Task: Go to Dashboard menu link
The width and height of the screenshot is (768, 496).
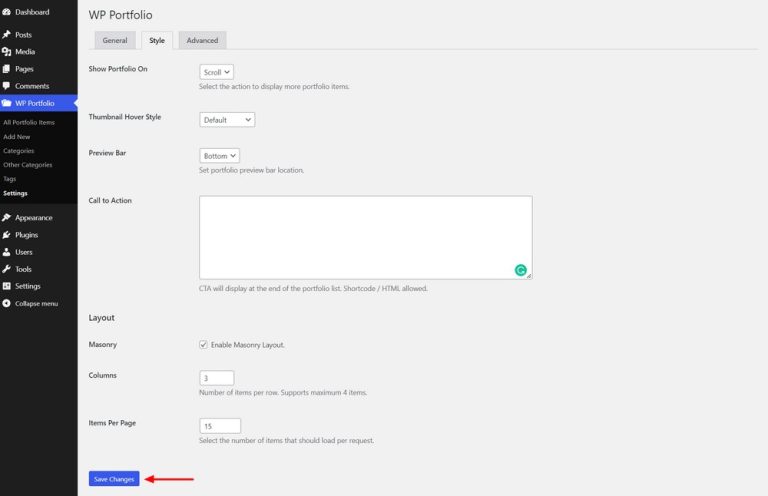Action: 32,12
